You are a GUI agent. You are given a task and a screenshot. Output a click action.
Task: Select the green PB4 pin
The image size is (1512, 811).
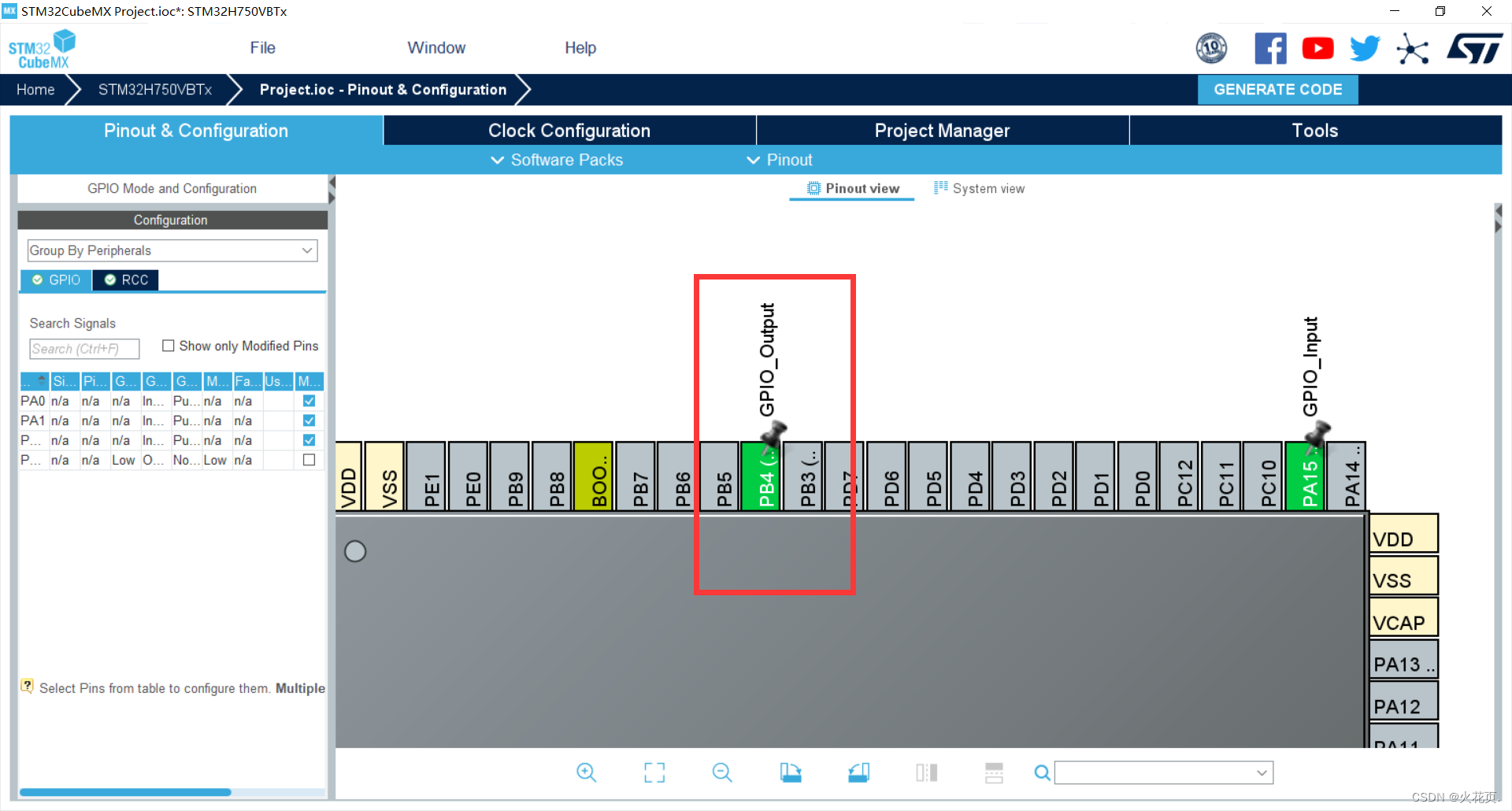tap(762, 476)
